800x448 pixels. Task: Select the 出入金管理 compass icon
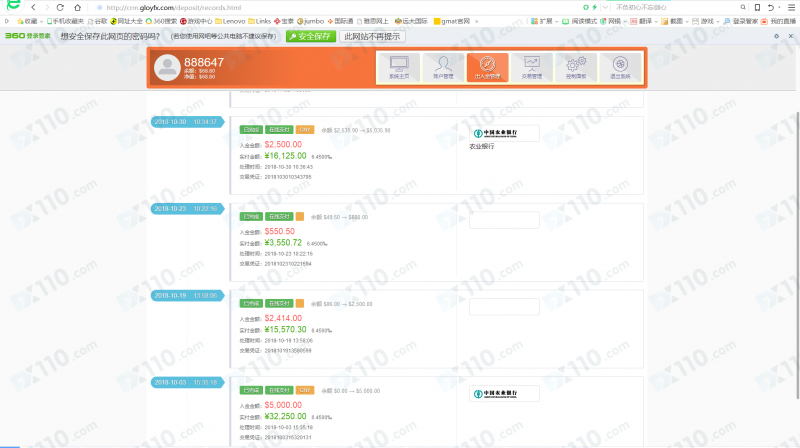(x=487, y=67)
